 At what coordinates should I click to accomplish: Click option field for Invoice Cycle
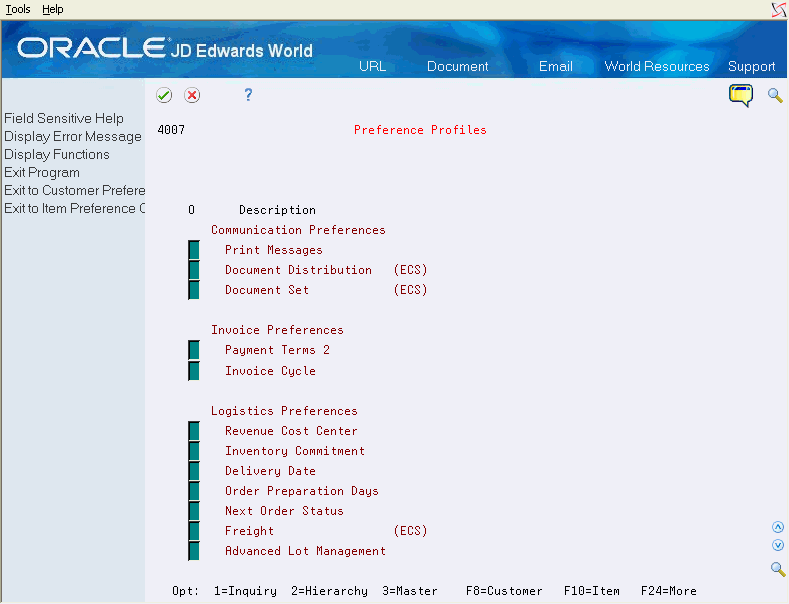194,371
